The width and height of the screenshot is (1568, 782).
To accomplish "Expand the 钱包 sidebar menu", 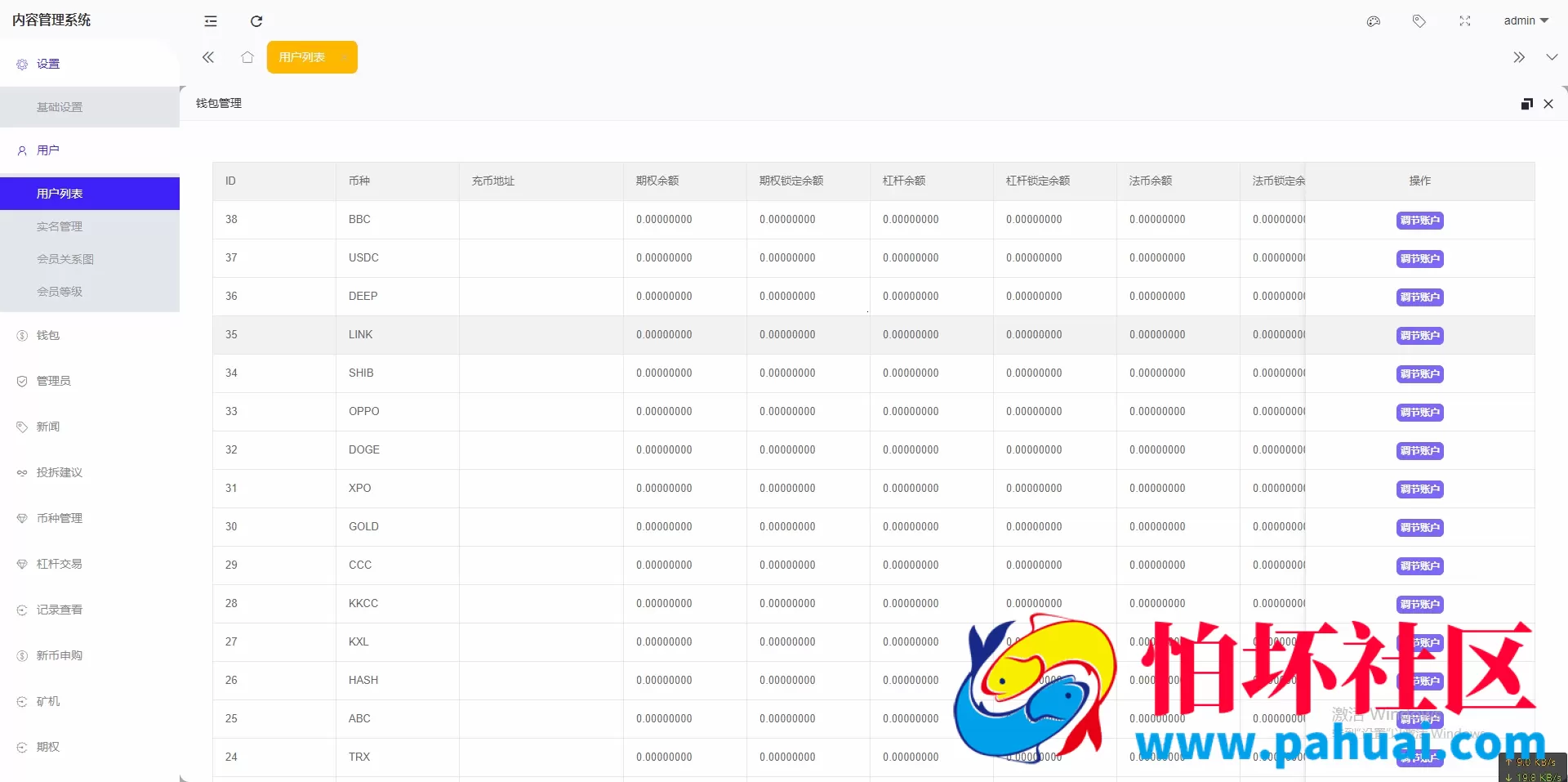I will 90,335.
